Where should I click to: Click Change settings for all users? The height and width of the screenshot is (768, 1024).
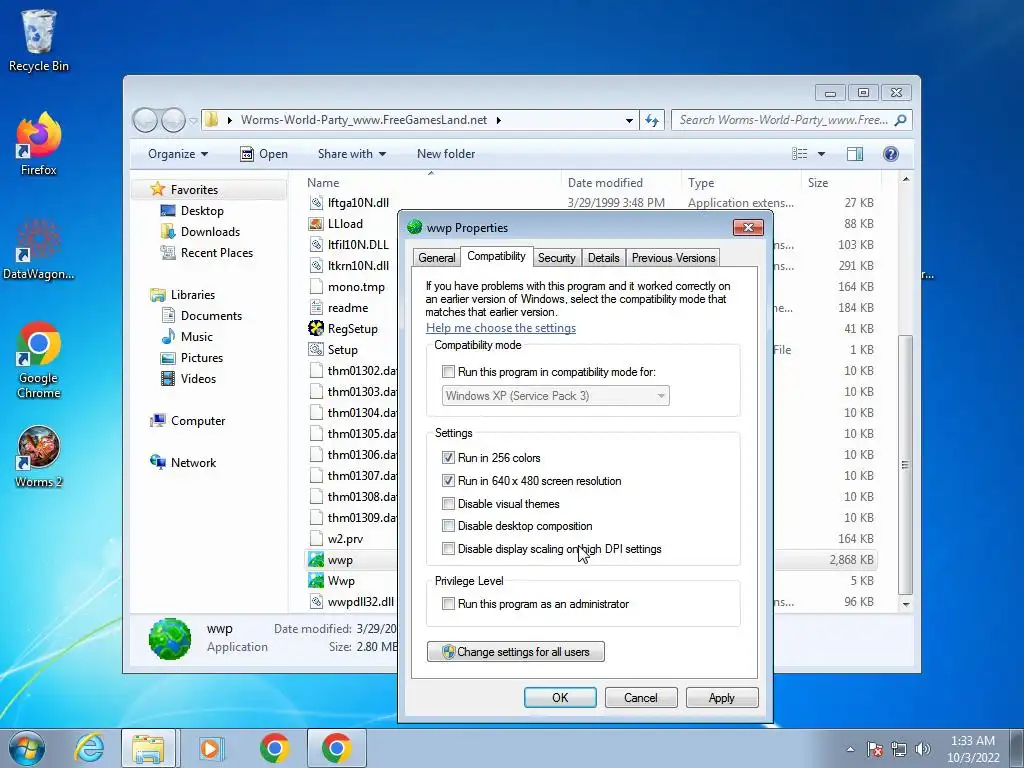point(516,652)
